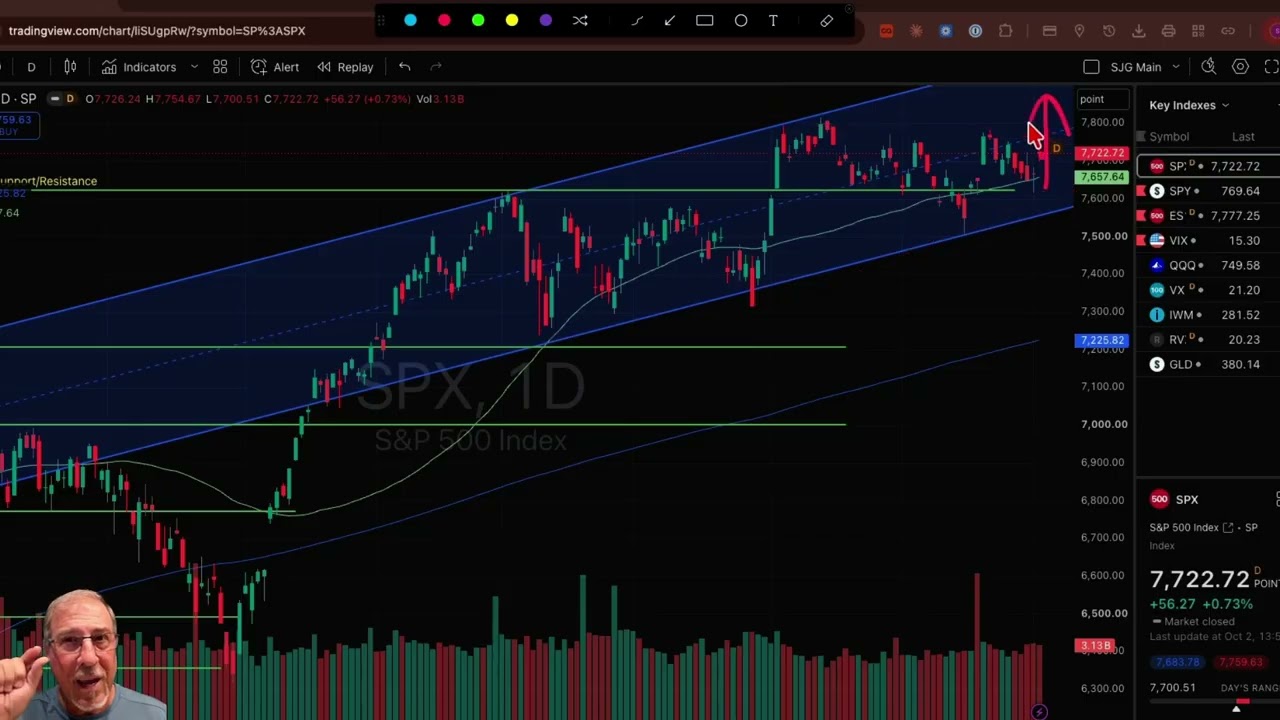Choose the circle shape tool
This screenshot has height=720, width=1280.
741,20
